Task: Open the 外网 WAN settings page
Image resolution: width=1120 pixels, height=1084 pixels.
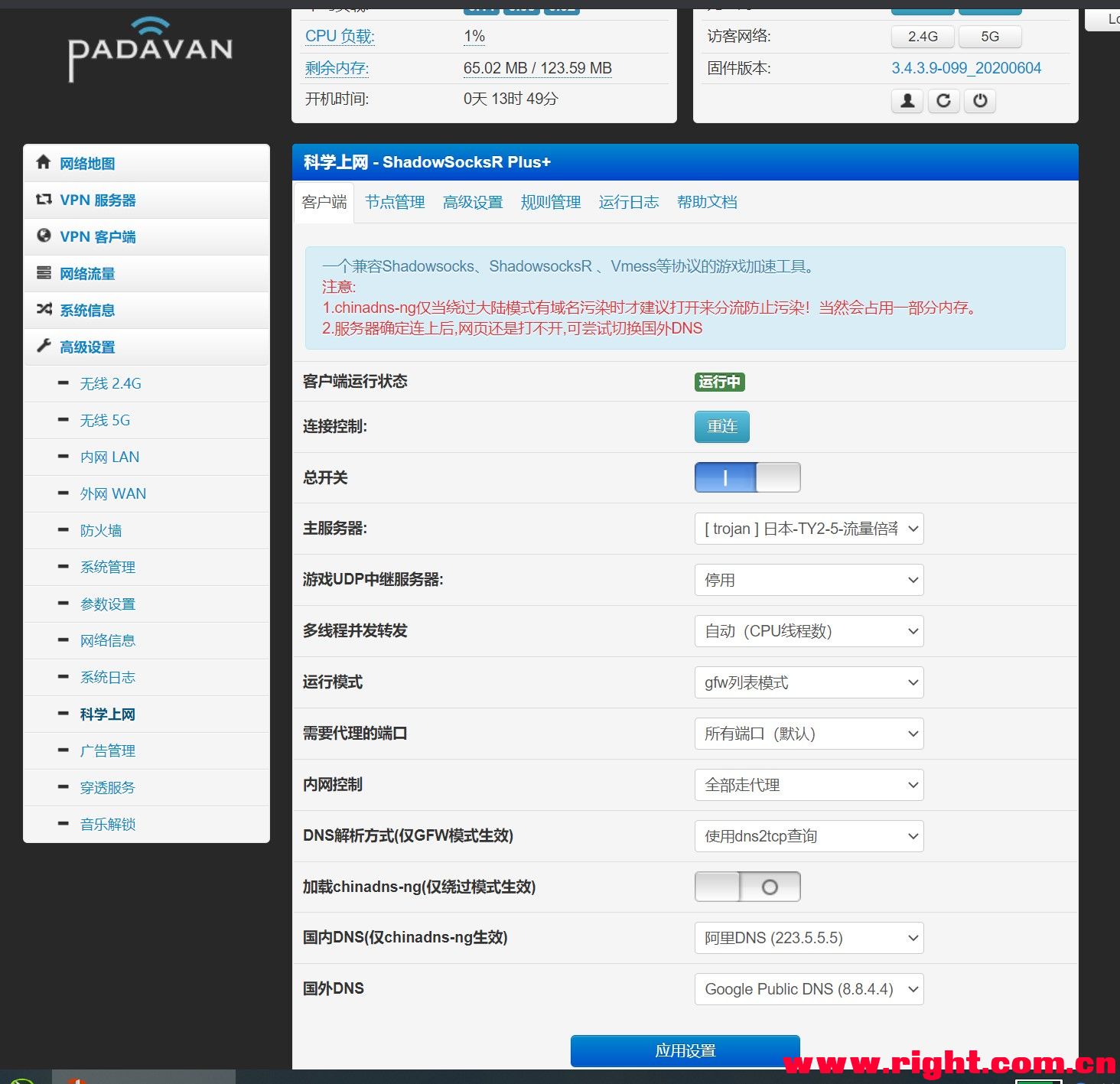Action: (147, 493)
